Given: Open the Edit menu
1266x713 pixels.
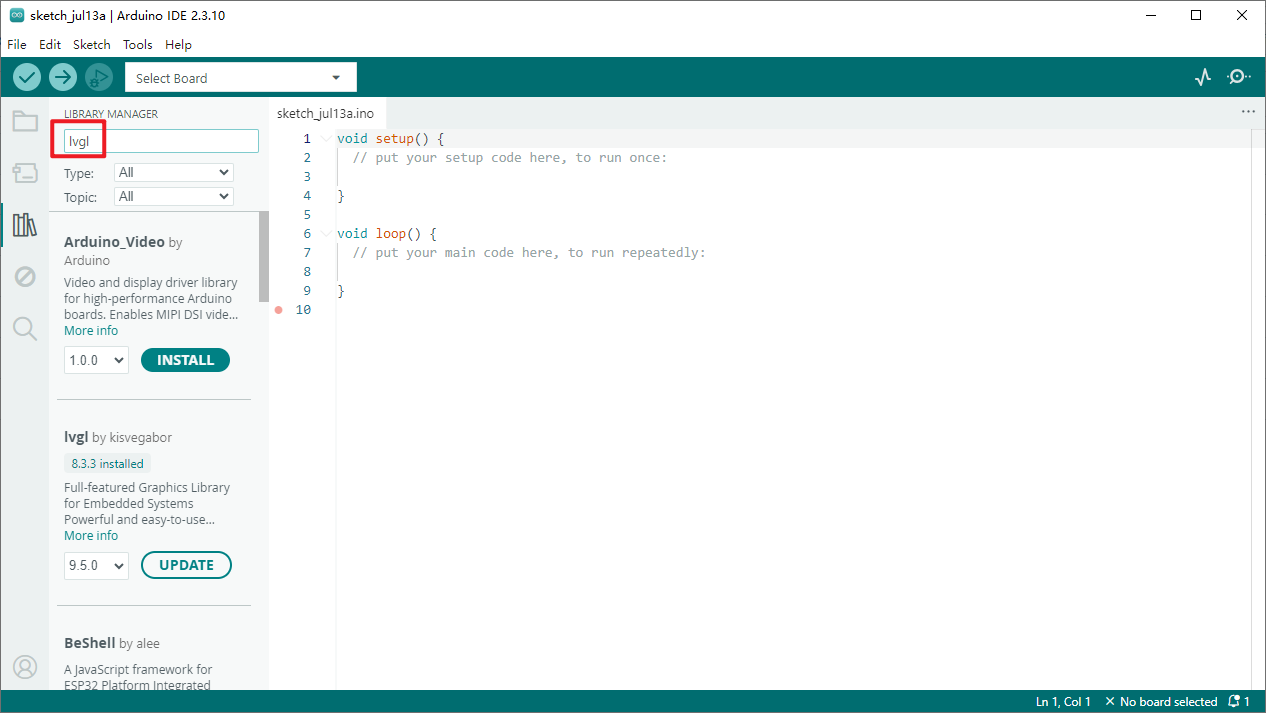Looking at the screenshot, I should tap(50, 45).
